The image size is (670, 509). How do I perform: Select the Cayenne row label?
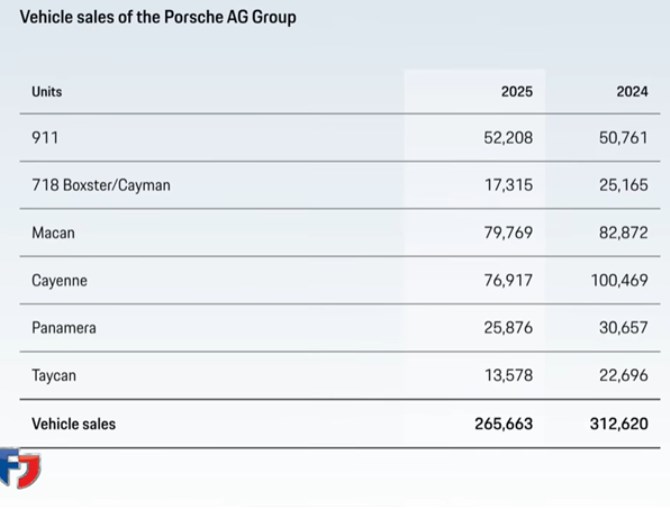click(59, 281)
